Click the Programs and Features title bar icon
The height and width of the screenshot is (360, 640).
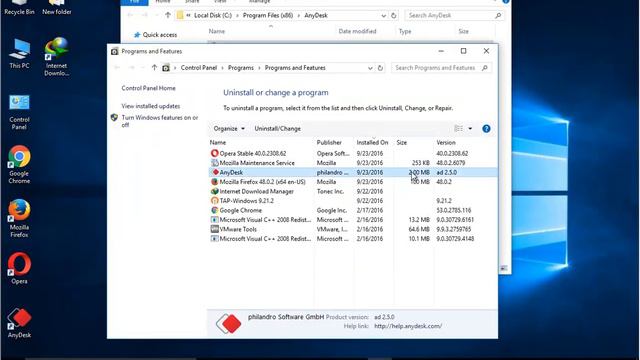tap(115, 51)
